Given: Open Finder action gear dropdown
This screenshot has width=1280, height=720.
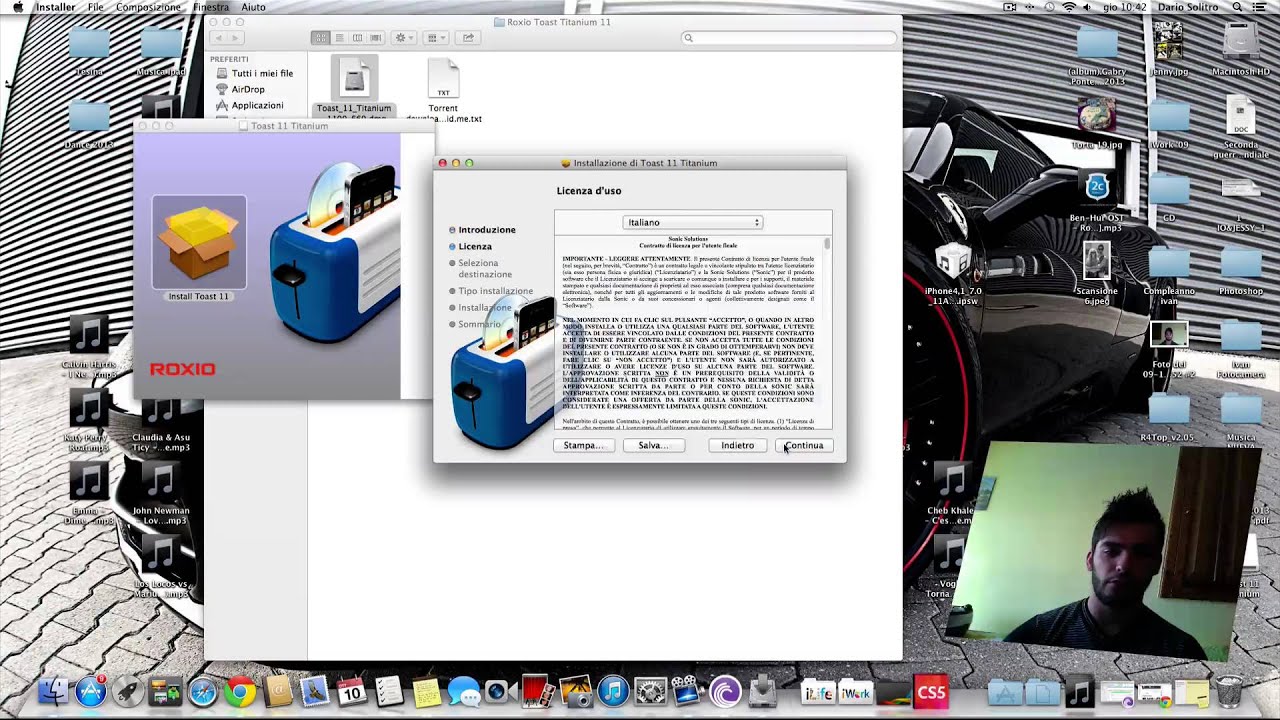Looking at the screenshot, I should [404, 38].
